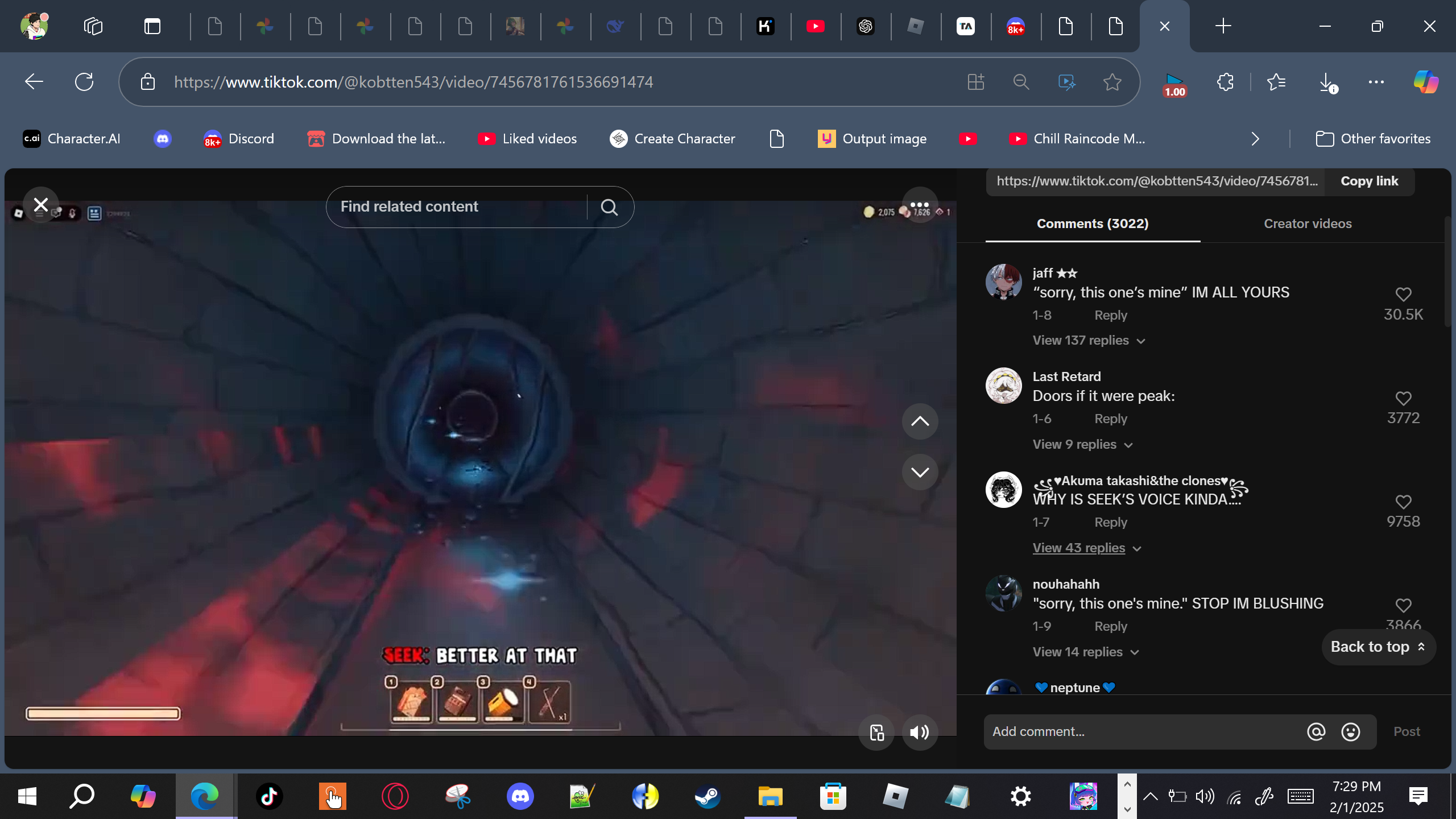The height and width of the screenshot is (819, 1456).
Task: Go to next video with down arrow
Action: [x=920, y=472]
